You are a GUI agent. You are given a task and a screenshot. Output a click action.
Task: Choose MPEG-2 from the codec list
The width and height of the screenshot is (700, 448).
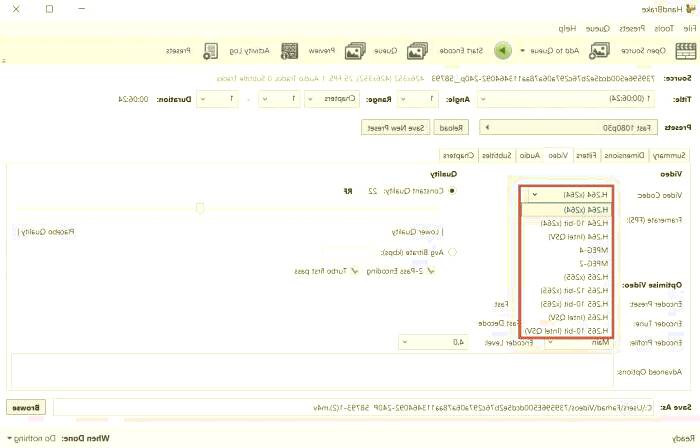(567, 263)
